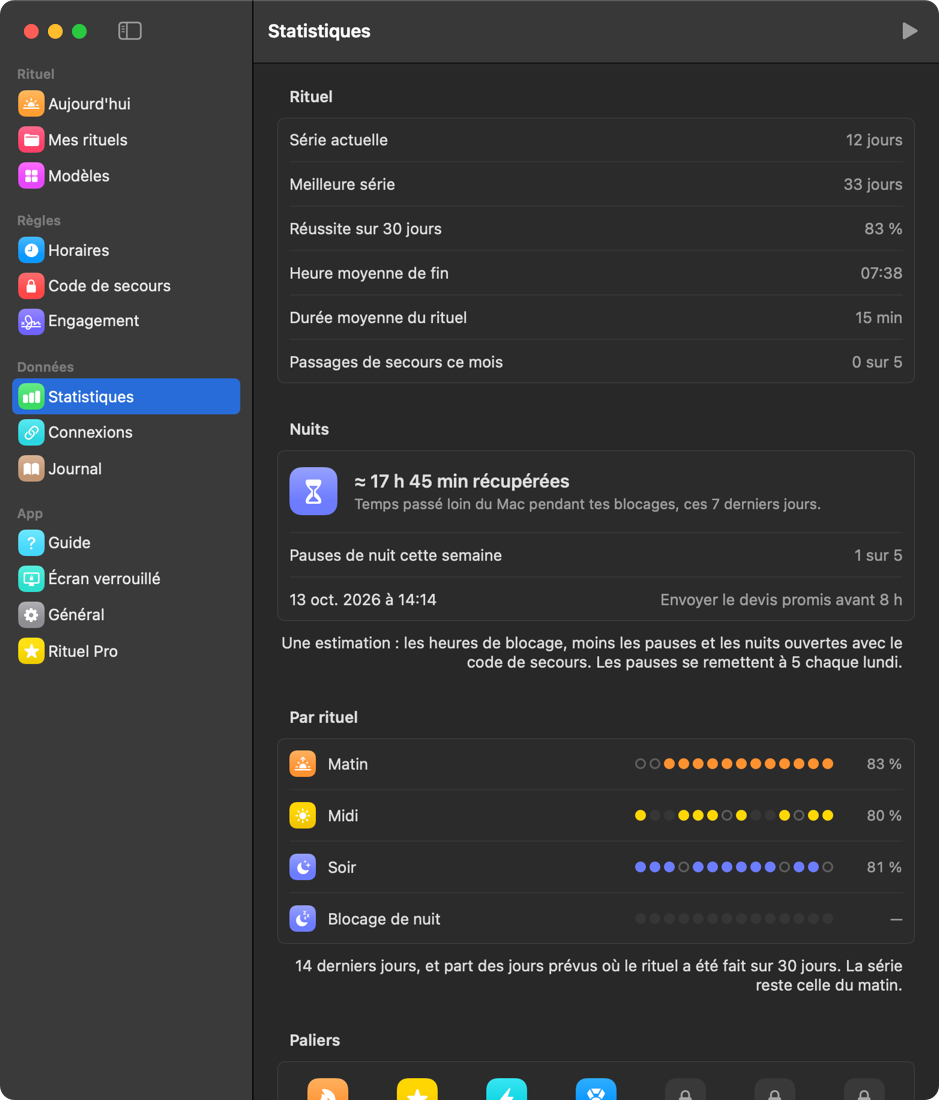Click the Matin orange dots streak row
The height and width of the screenshot is (1100, 939).
[x=734, y=764]
